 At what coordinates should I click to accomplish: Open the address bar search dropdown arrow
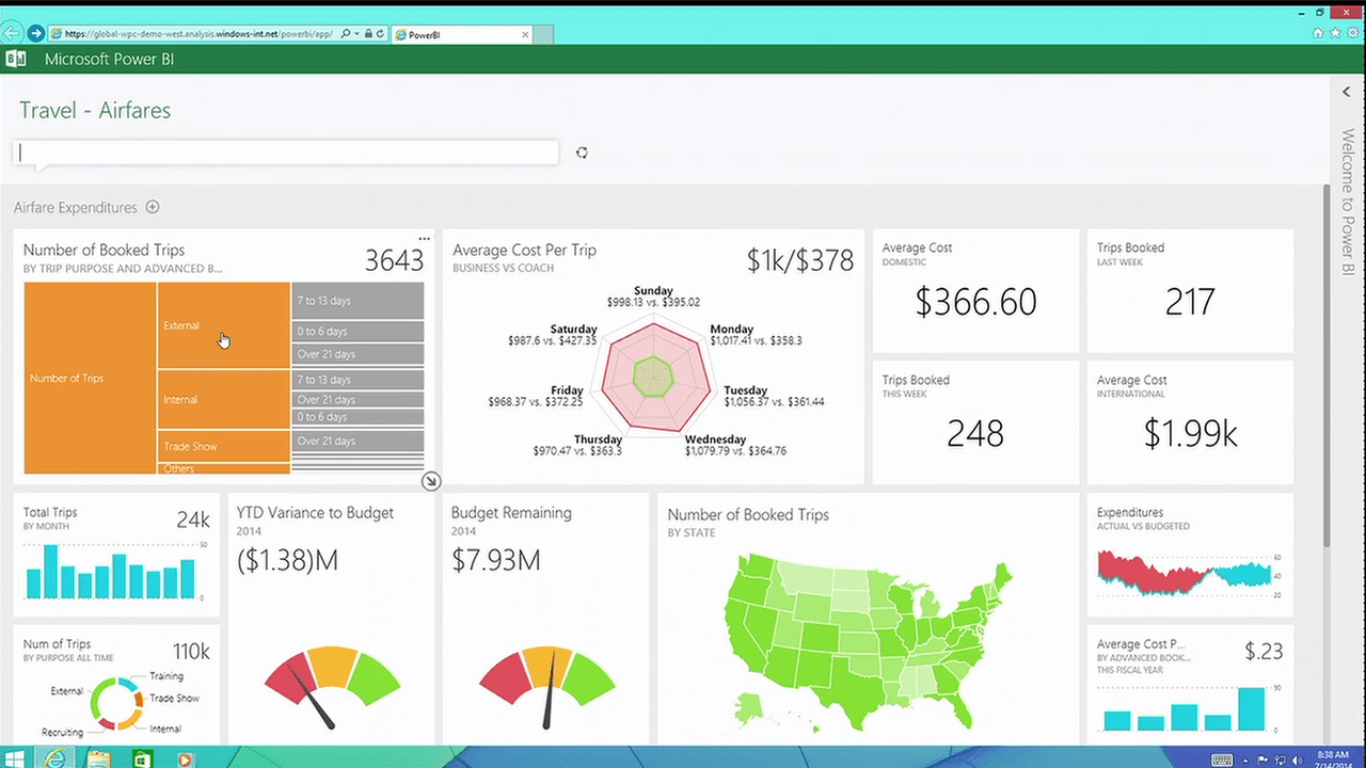357,34
